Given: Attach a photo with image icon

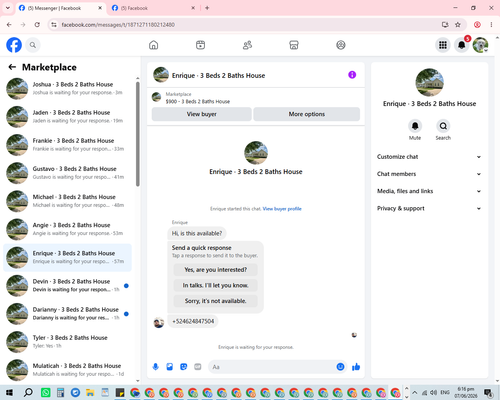Looking at the screenshot, I should (x=170, y=367).
